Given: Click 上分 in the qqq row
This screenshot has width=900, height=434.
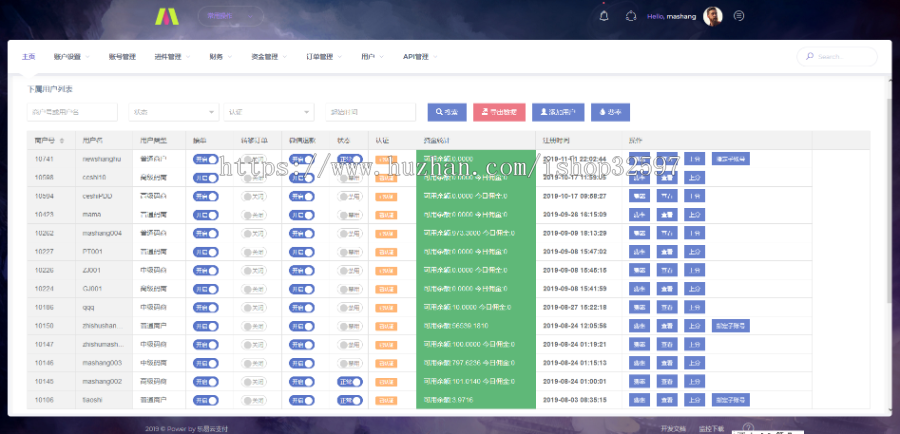Looking at the screenshot, I should [x=695, y=308].
